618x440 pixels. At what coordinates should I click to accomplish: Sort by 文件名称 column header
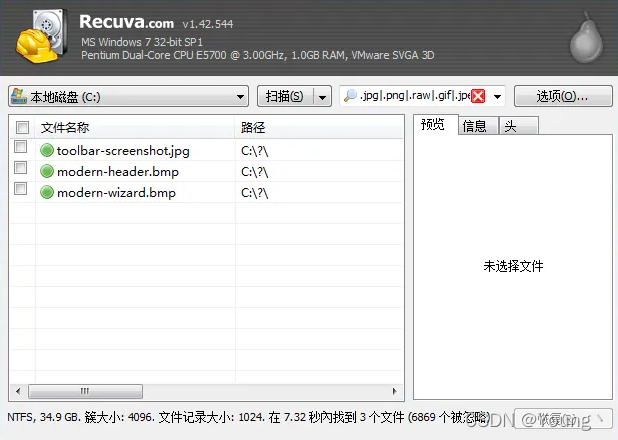coord(135,127)
